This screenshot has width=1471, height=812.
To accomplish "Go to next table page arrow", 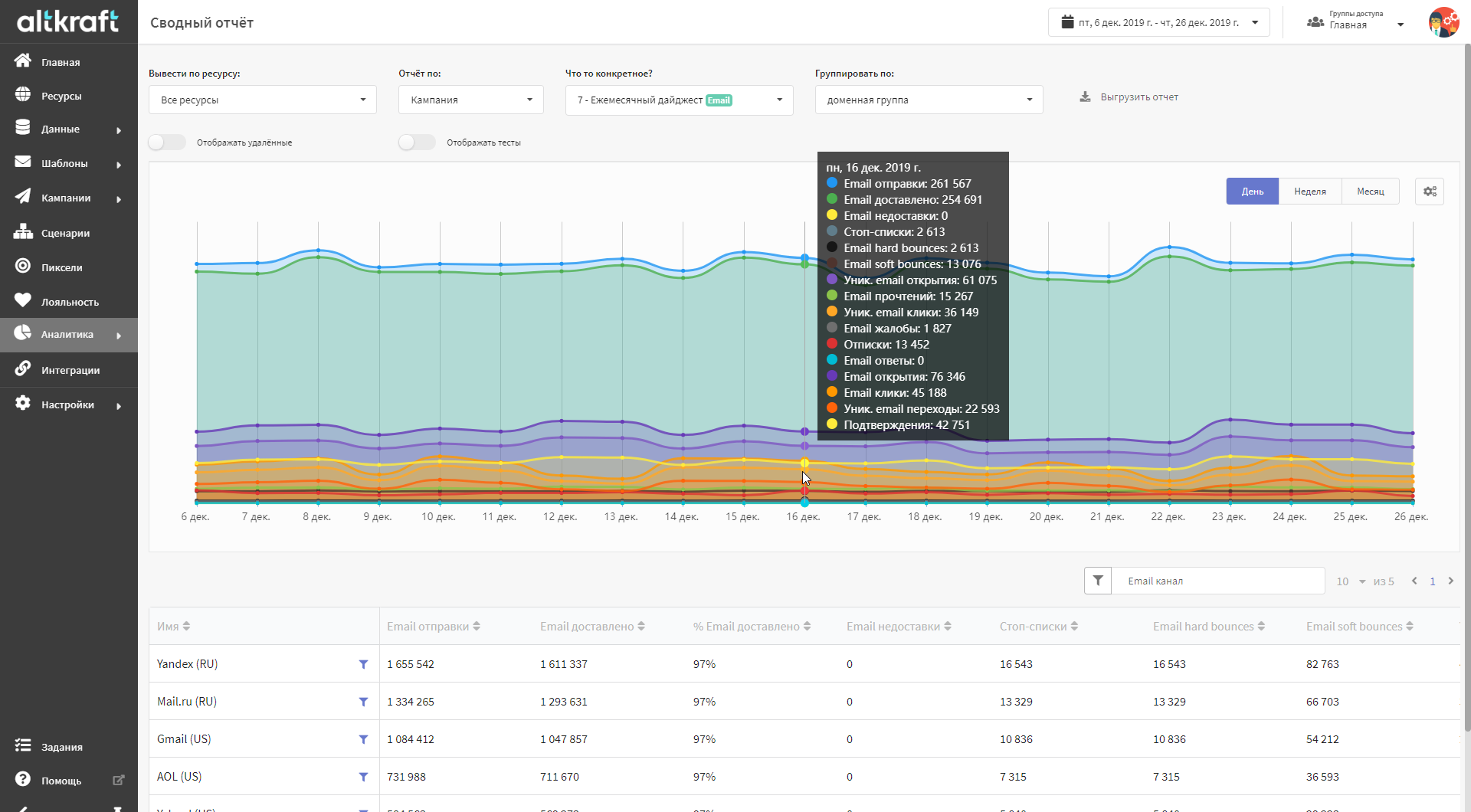I will pos(1451,581).
